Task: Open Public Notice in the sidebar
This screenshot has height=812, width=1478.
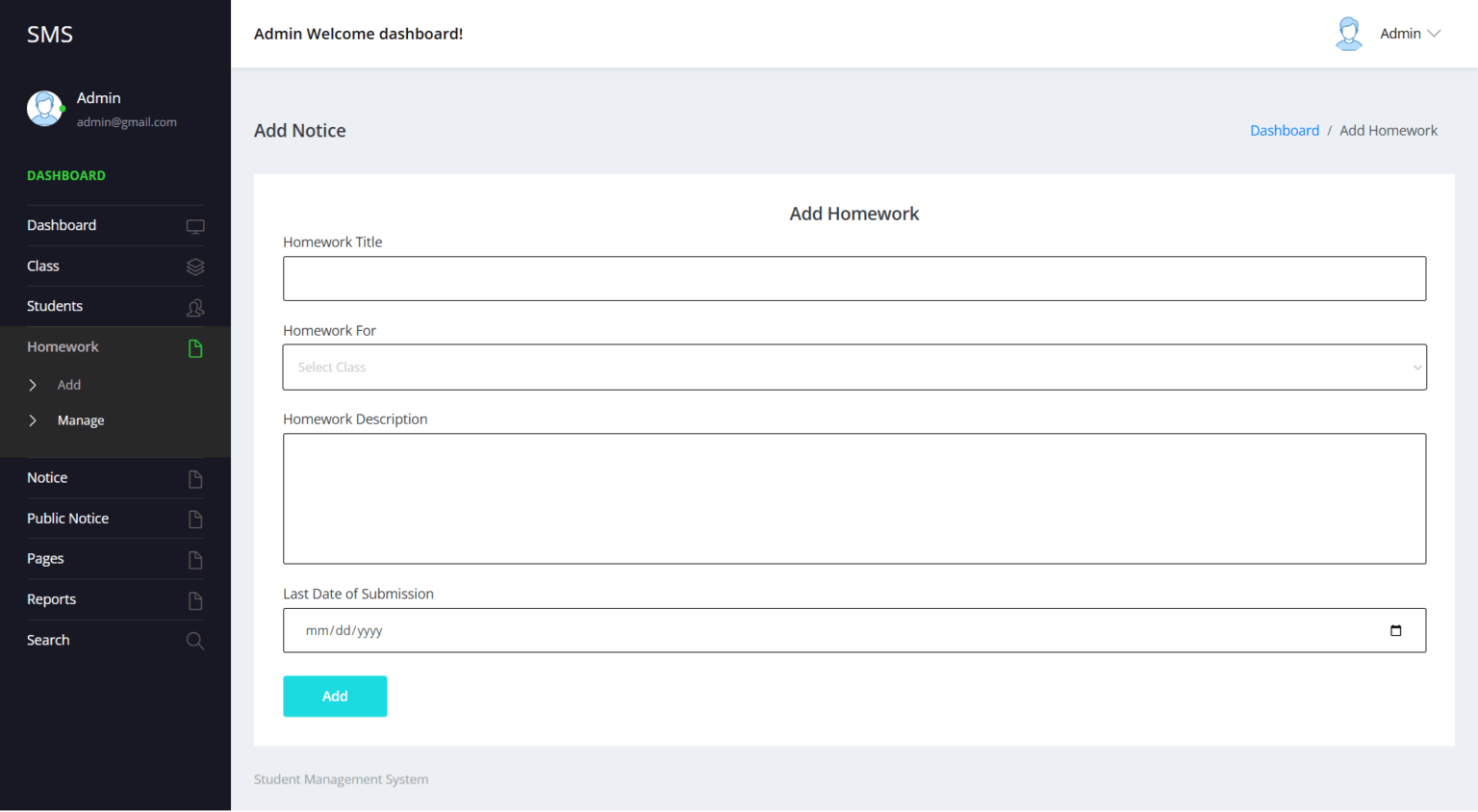Action: (68, 519)
